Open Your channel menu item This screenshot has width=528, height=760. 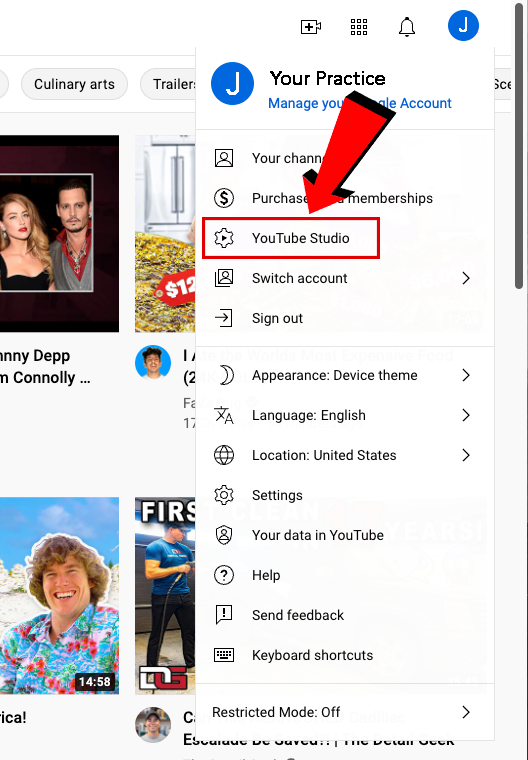point(345,158)
